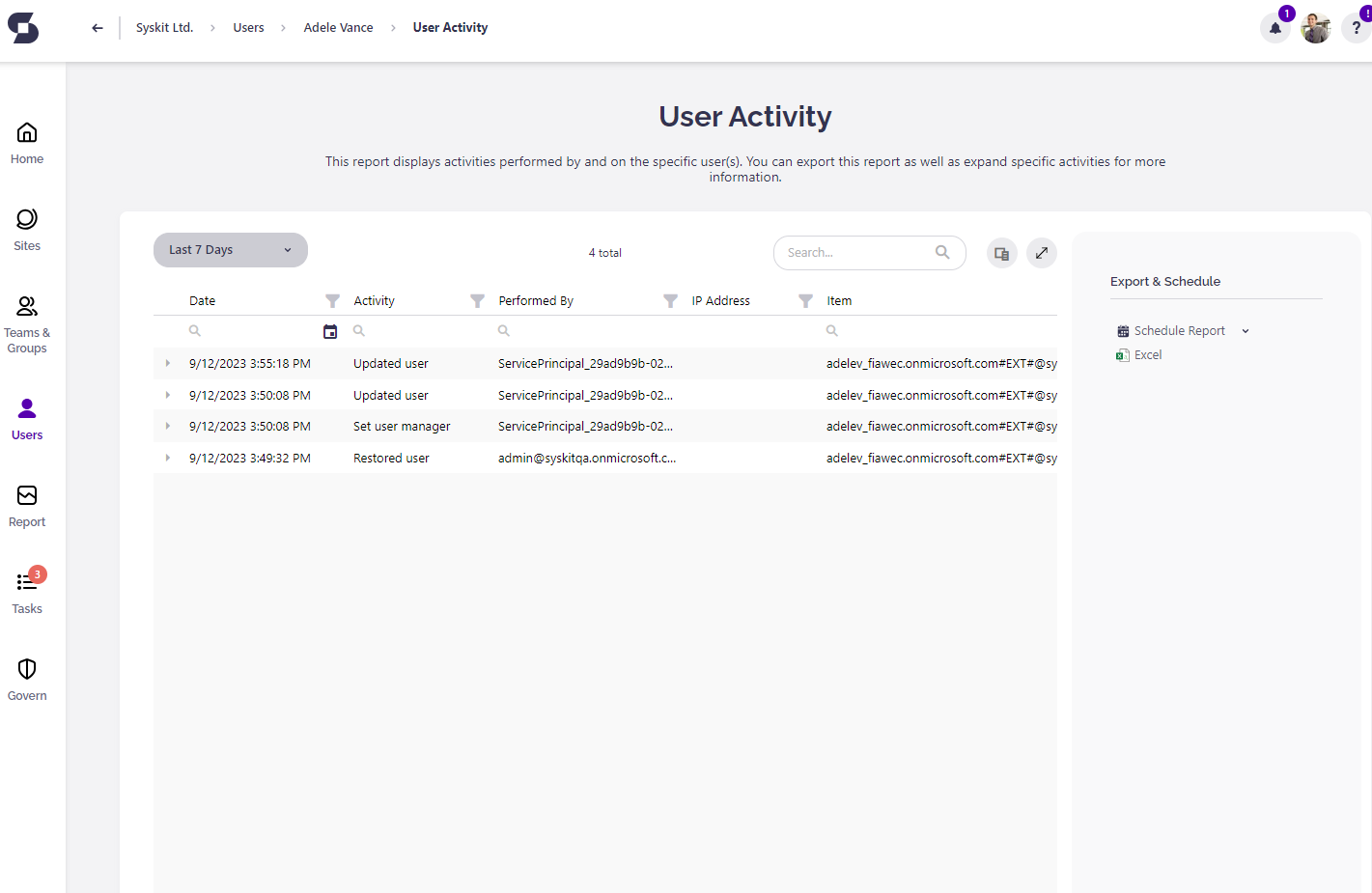Expand the Restored user activity row
The height and width of the screenshot is (893, 1372).
click(x=169, y=457)
